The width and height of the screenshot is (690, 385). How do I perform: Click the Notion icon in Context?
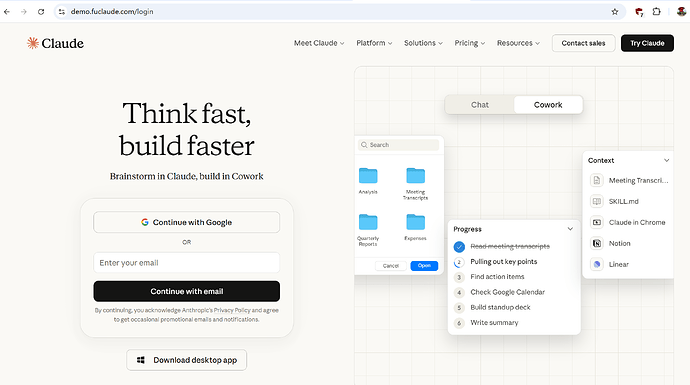coord(597,243)
